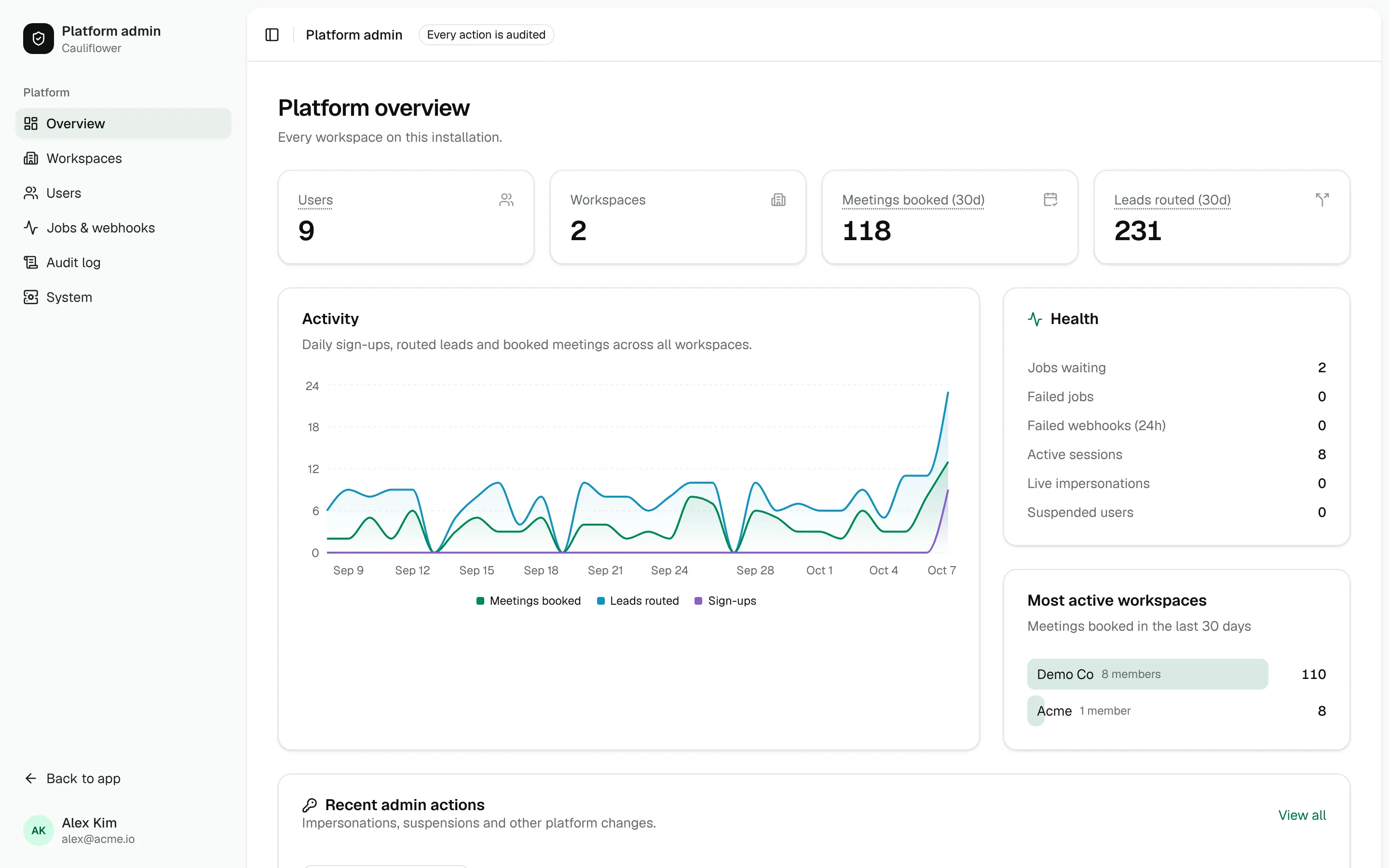The height and width of the screenshot is (868, 1389).
Task: Click the AK user avatar
Action: [x=39, y=830]
